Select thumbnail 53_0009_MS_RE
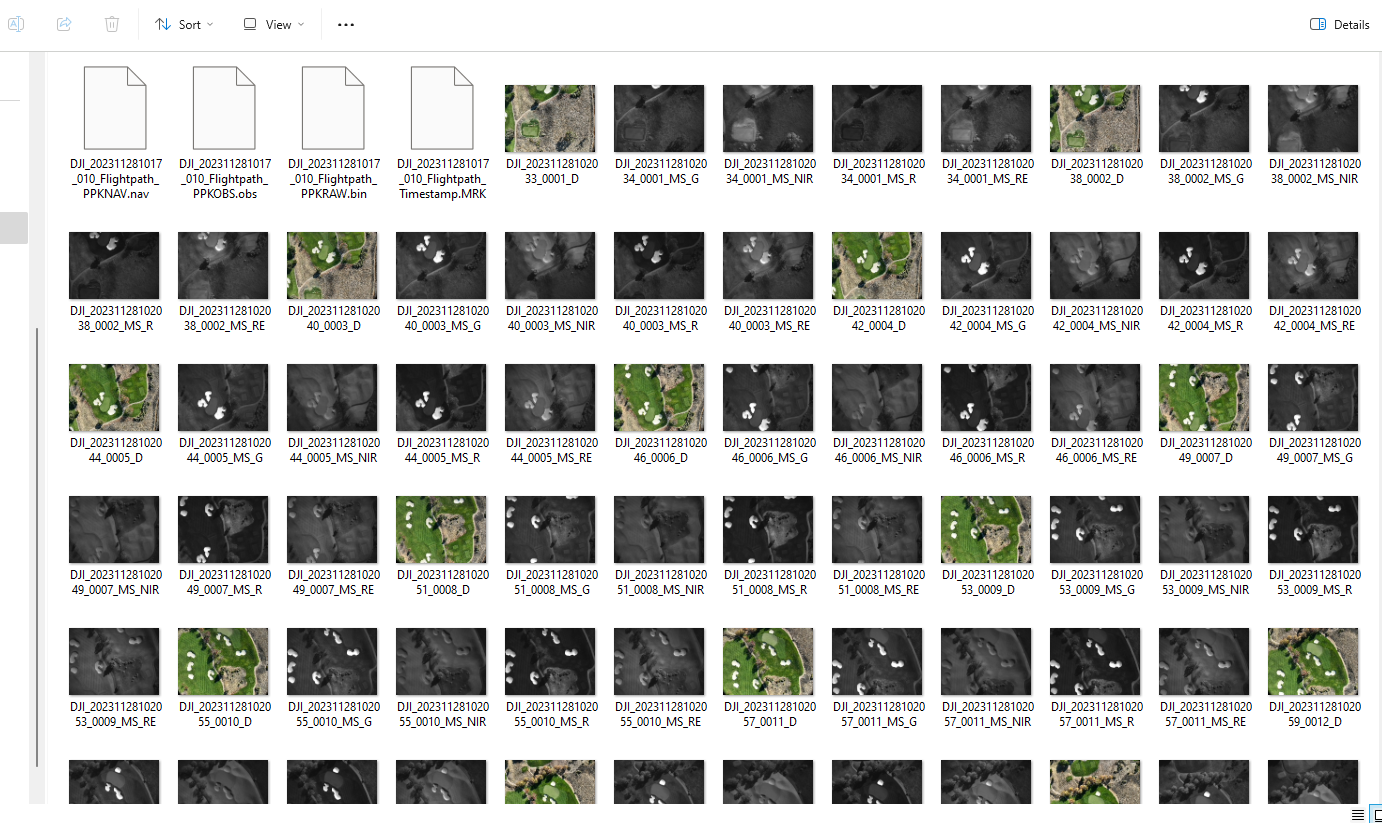 point(114,662)
